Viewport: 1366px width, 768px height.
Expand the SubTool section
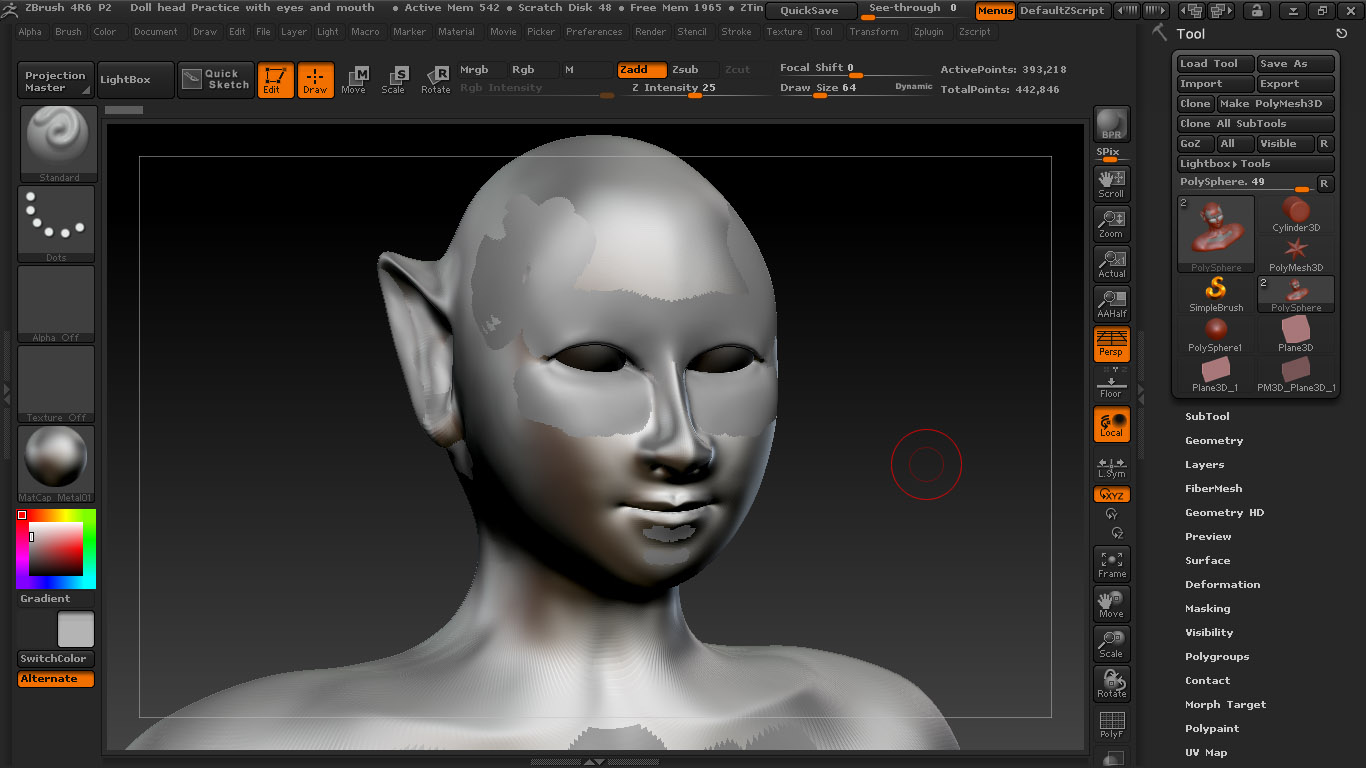(1208, 417)
